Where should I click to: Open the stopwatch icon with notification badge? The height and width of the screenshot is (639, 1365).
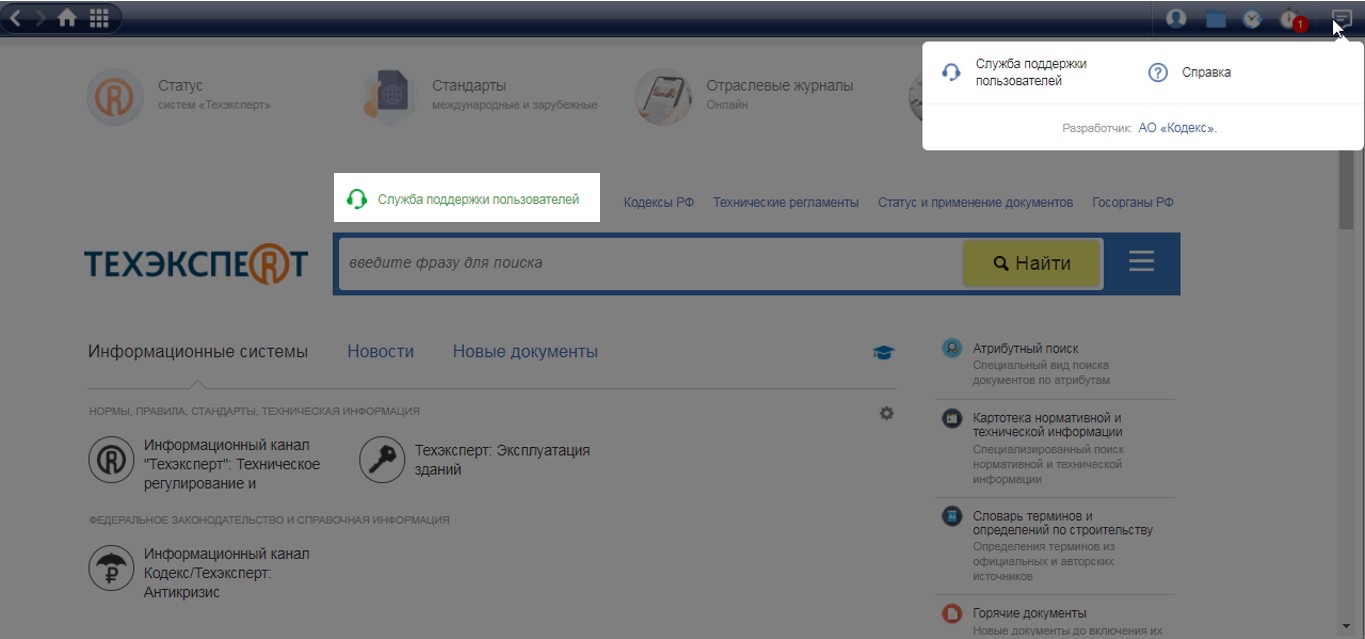click(x=1291, y=19)
